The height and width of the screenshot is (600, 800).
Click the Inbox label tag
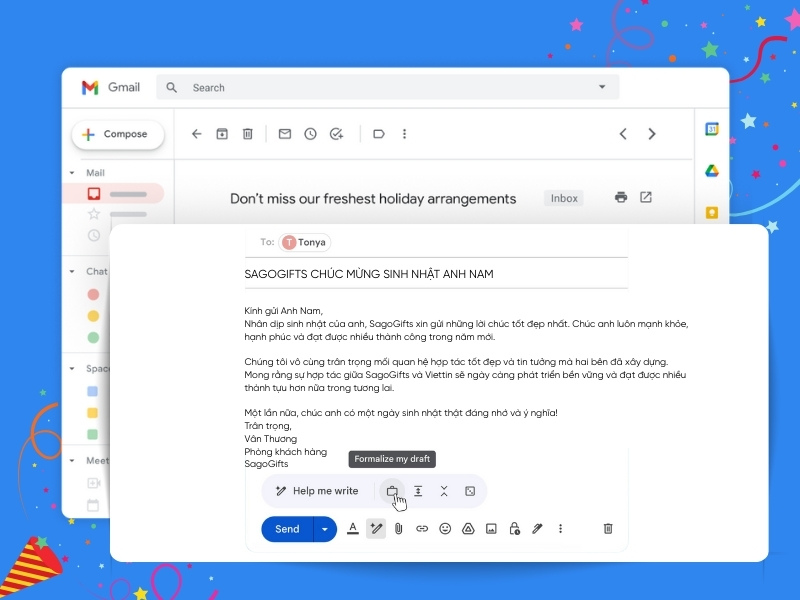pos(564,198)
